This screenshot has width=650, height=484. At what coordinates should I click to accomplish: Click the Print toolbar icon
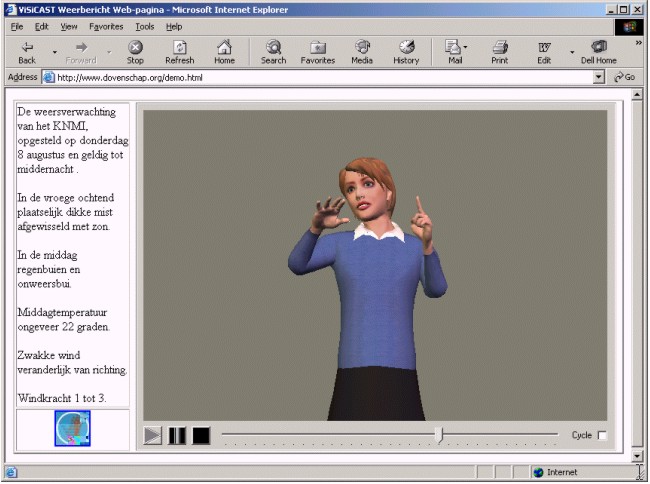pyautogui.click(x=499, y=47)
